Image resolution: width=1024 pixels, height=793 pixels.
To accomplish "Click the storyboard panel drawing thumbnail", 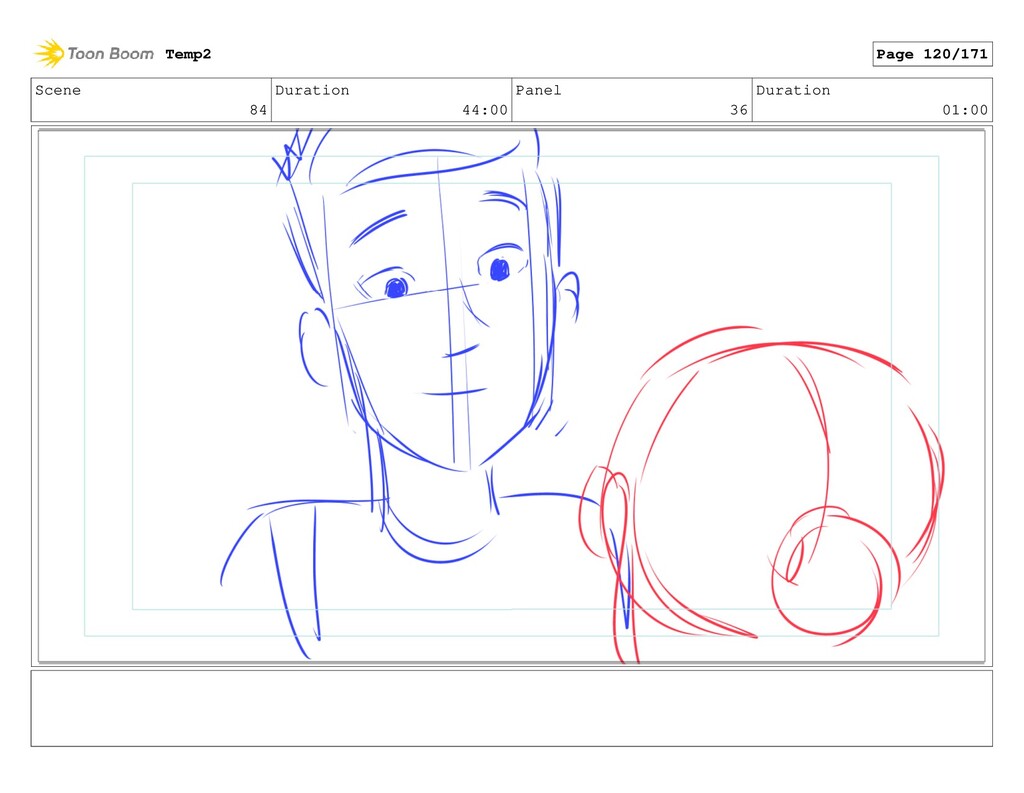I will point(511,396).
